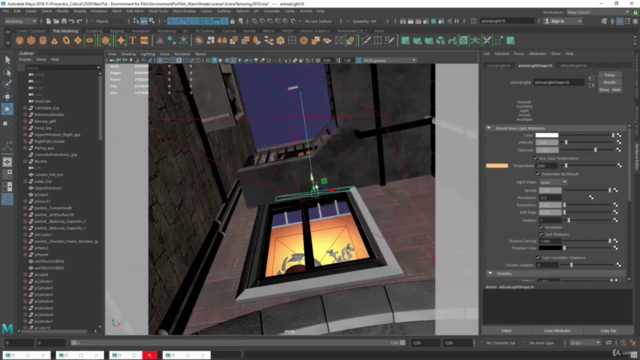Click the Undo arrow icon
Viewport: 640px width, 360px height.
pyautogui.click(x=71, y=21)
